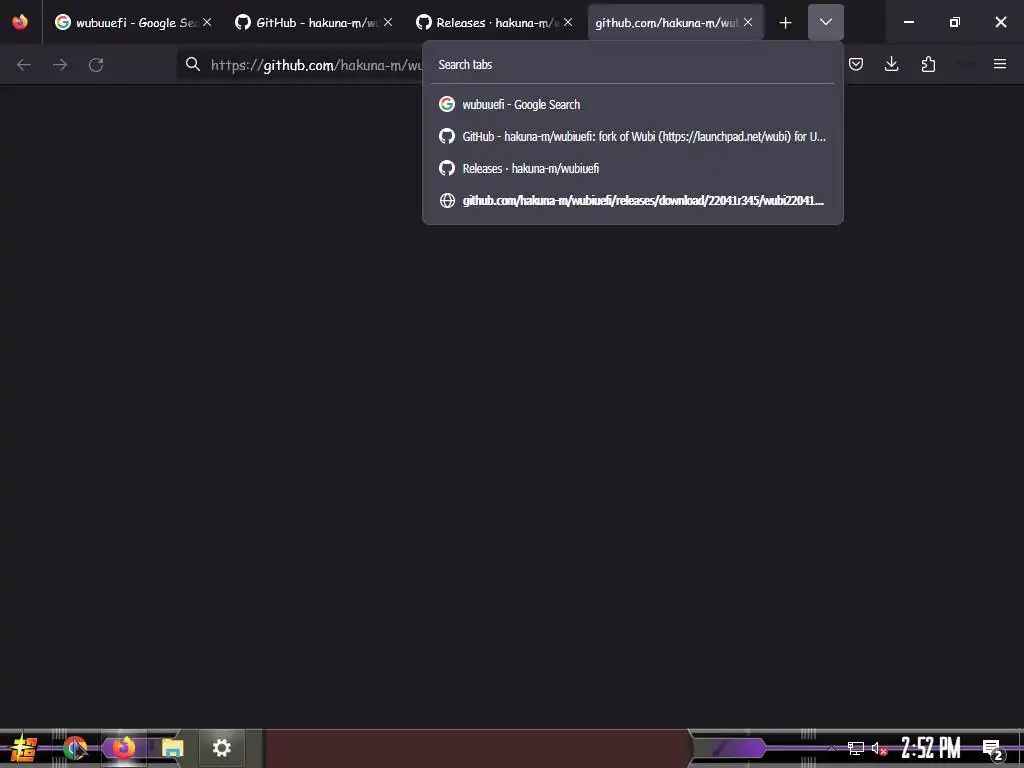The width and height of the screenshot is (1024, 768).
Task: Open a new tab with the plus button
Action: pyautogui.click(x=786, y=23)
